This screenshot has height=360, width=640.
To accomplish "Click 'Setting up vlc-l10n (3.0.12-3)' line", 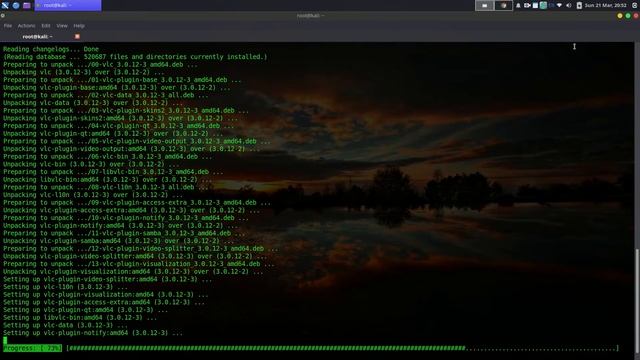I will click(x=65, y=287).
